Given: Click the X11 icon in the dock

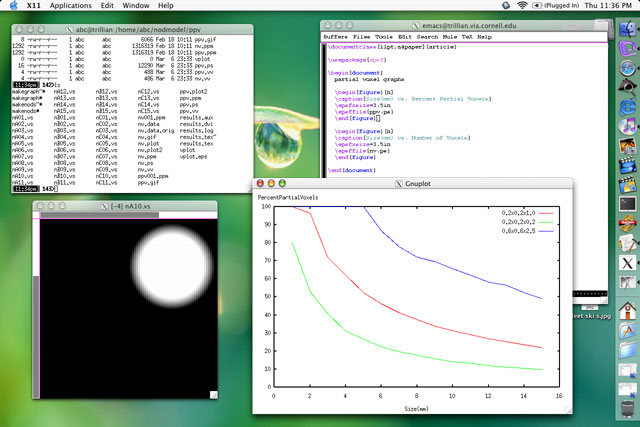Looking at the screenshot, I should (627, 262).
